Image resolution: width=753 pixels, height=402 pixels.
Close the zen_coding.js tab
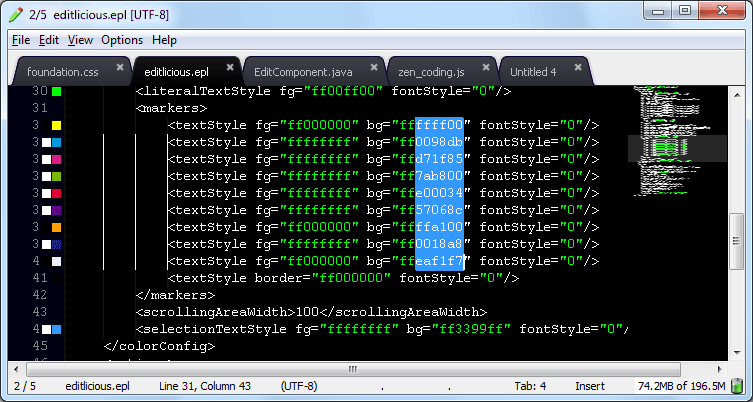point(486,68)
